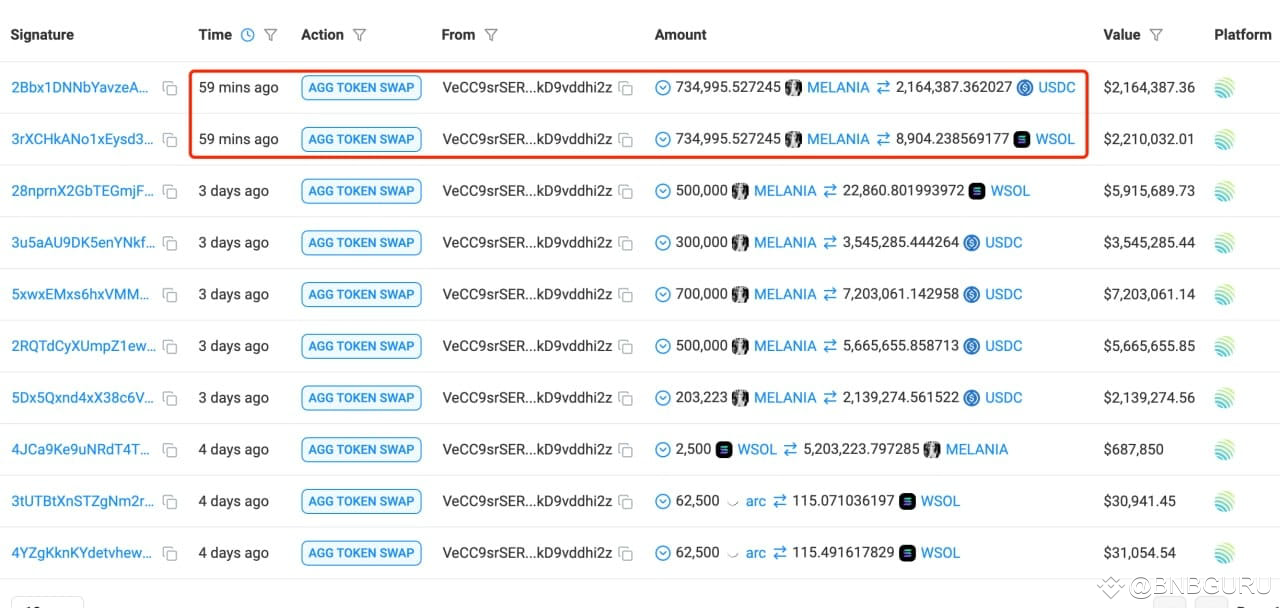Open transaction 3rXCHkANo1xEysd3 signature link
The width and height of the screenshot is (1280, 608).
(83, 140)
